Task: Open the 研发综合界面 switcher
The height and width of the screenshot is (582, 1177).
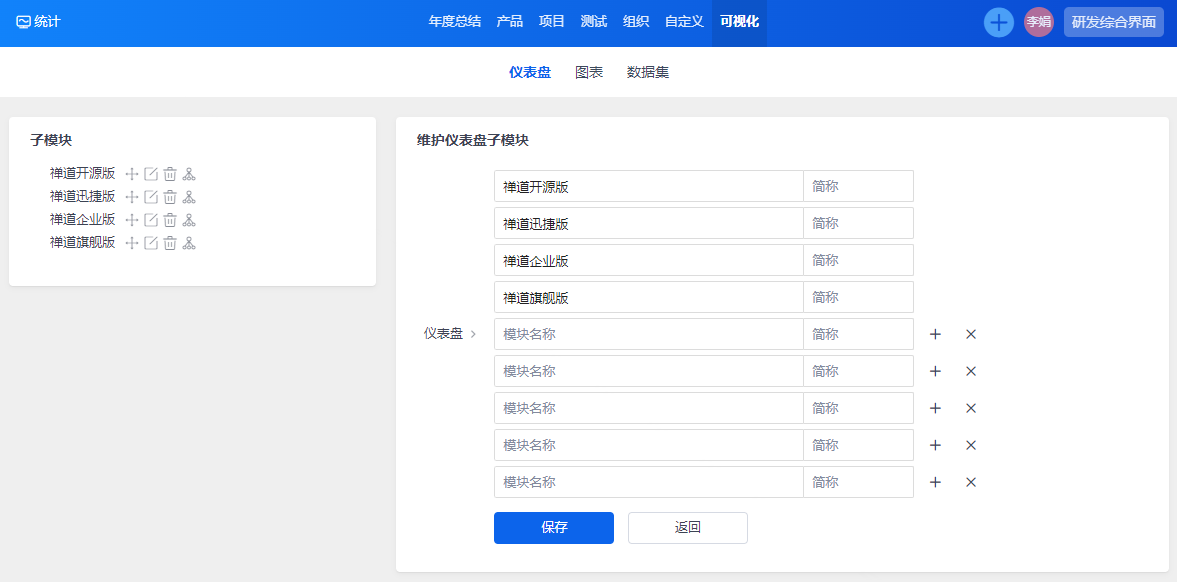Action: (x=1113, y=22)
